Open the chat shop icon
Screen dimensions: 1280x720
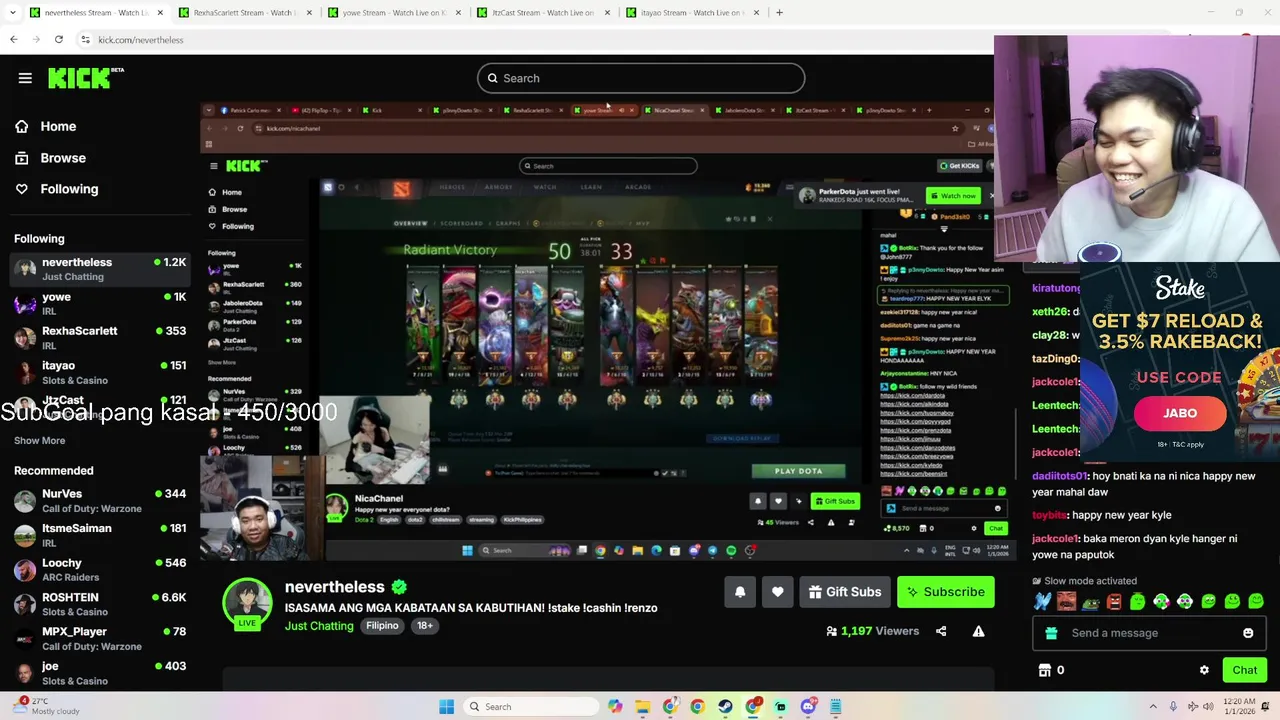click(x=1045, y=670)
